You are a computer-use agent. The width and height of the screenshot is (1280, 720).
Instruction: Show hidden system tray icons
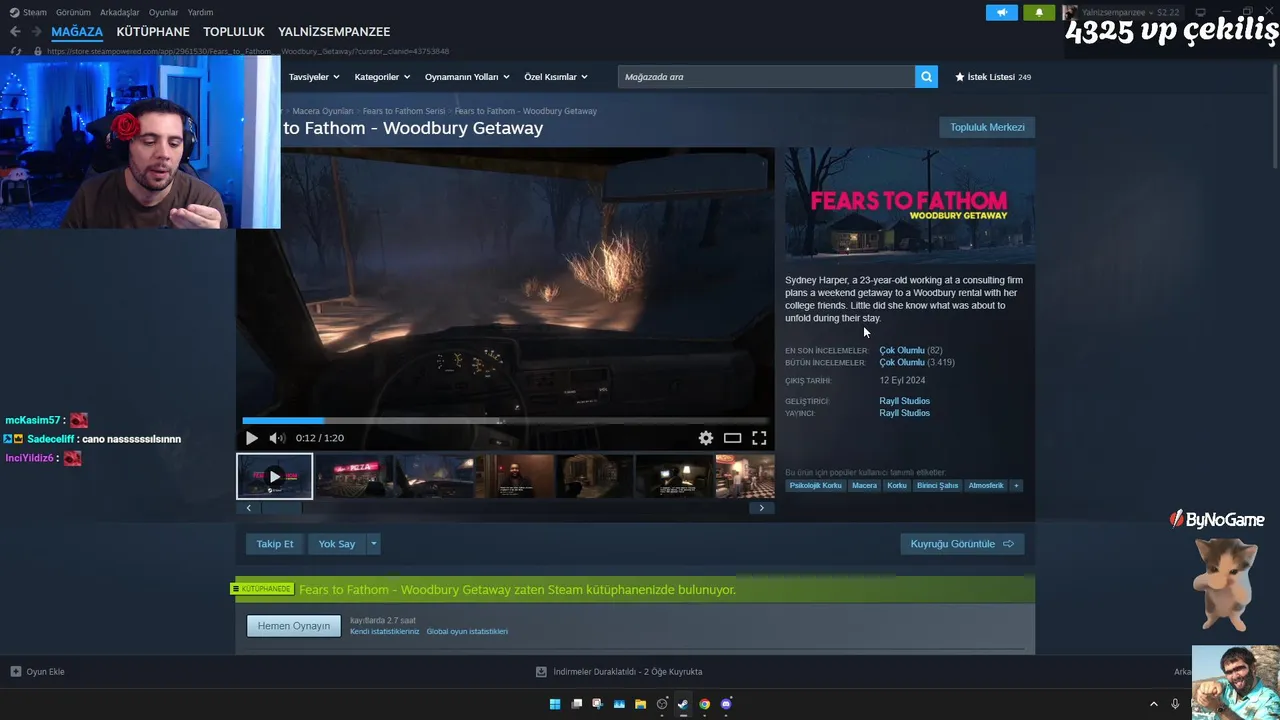[1153, 704]
